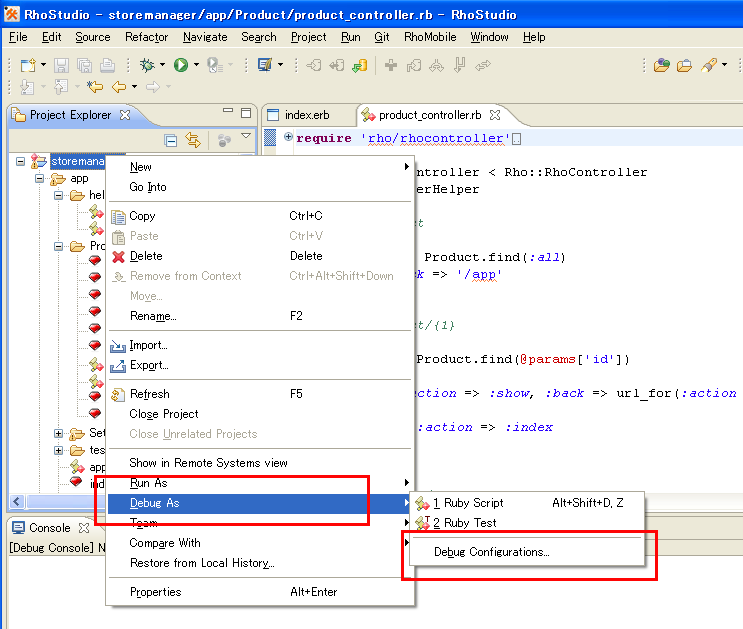The image size is (743, 629).
Task: Expand the Set... folder tree node
Action: coord(58,433)
